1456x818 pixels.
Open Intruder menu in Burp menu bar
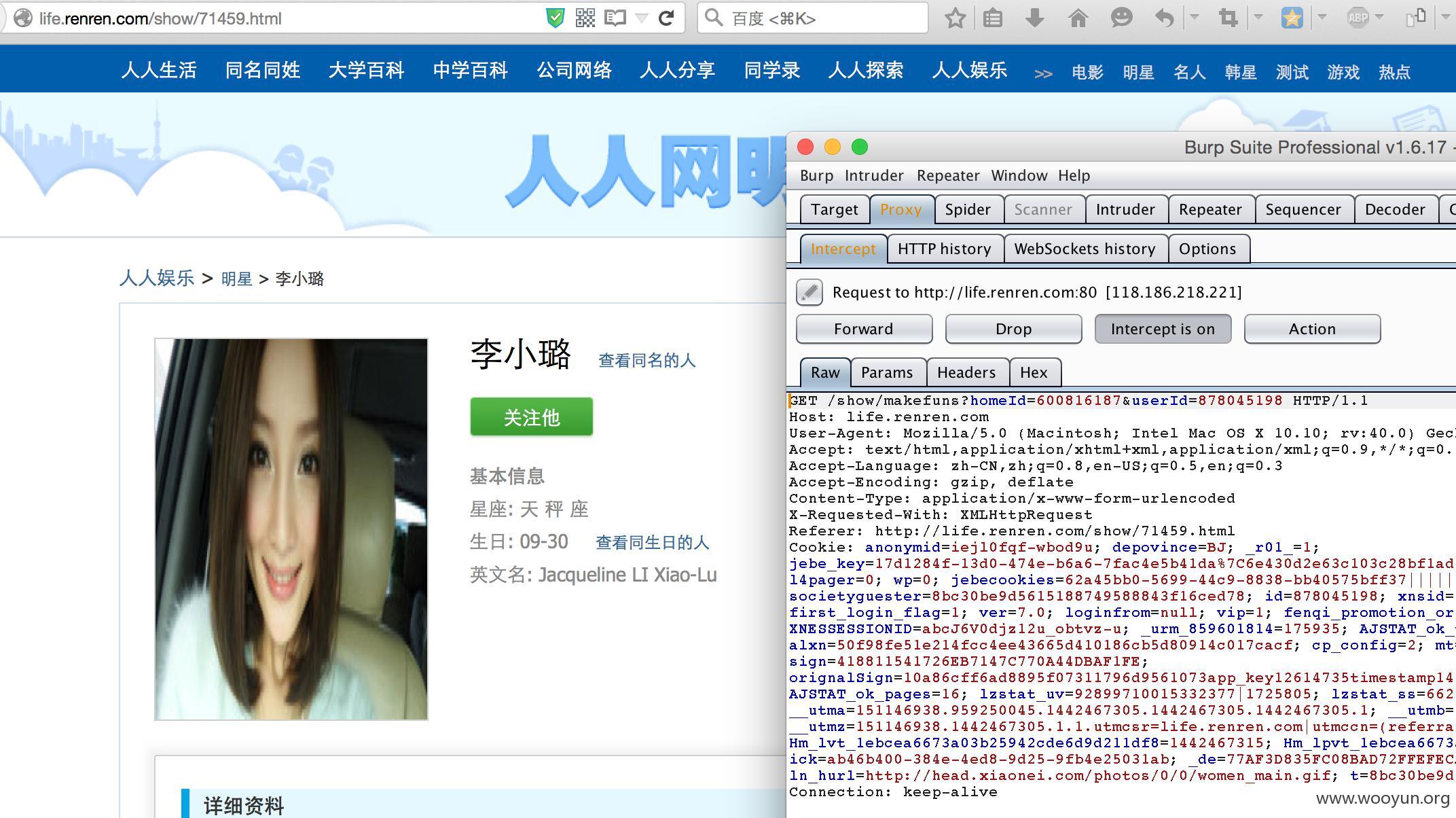coord(874,176)
